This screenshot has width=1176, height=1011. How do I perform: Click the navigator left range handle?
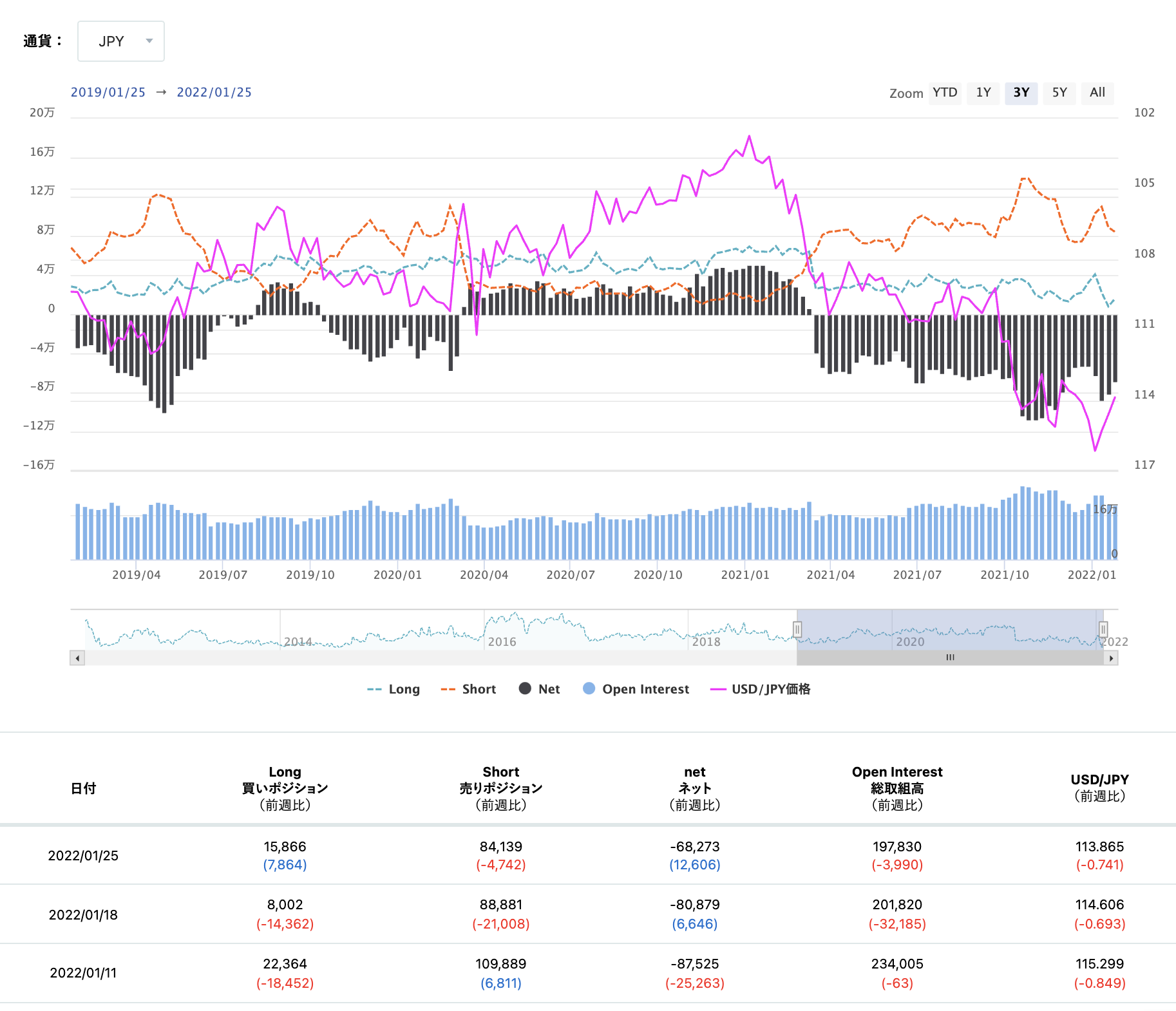tap(797, 629)
